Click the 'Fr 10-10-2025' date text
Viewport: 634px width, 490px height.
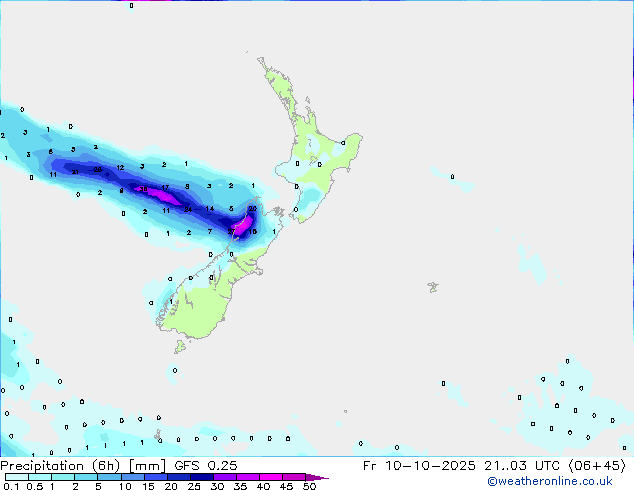click(x=419, y=466)
